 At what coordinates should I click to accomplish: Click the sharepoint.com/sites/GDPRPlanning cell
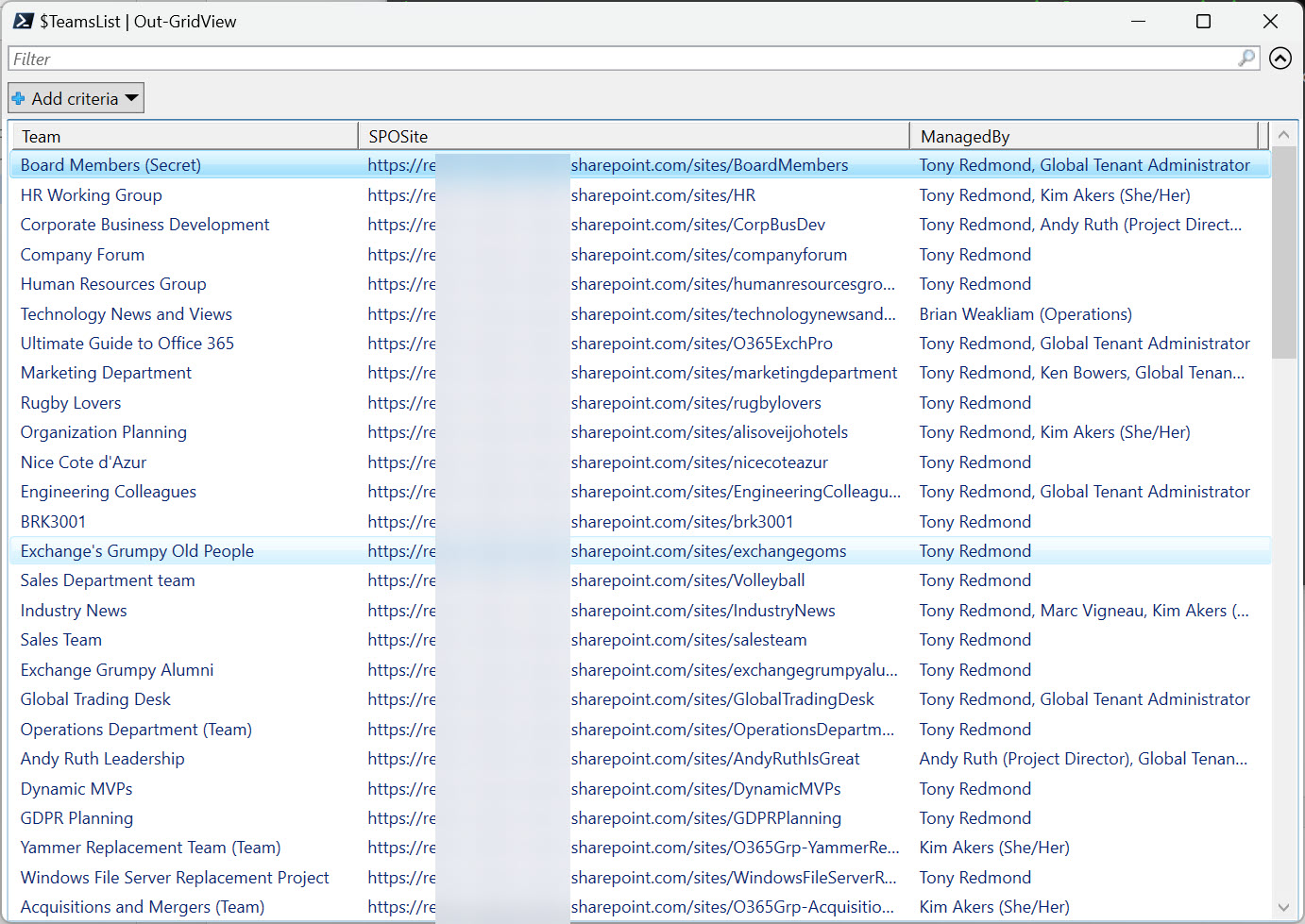coord(706,818)
